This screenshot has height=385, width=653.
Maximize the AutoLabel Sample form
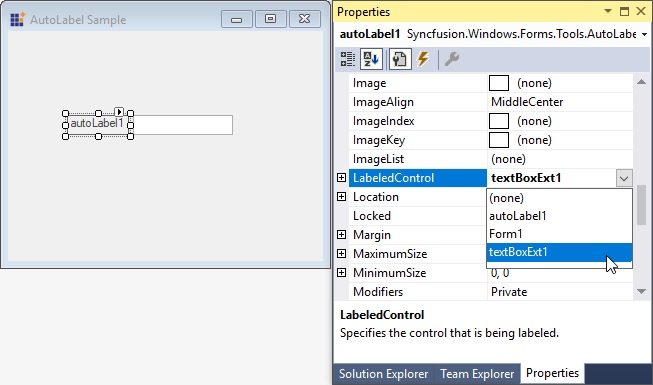click(x=270, y=19)
